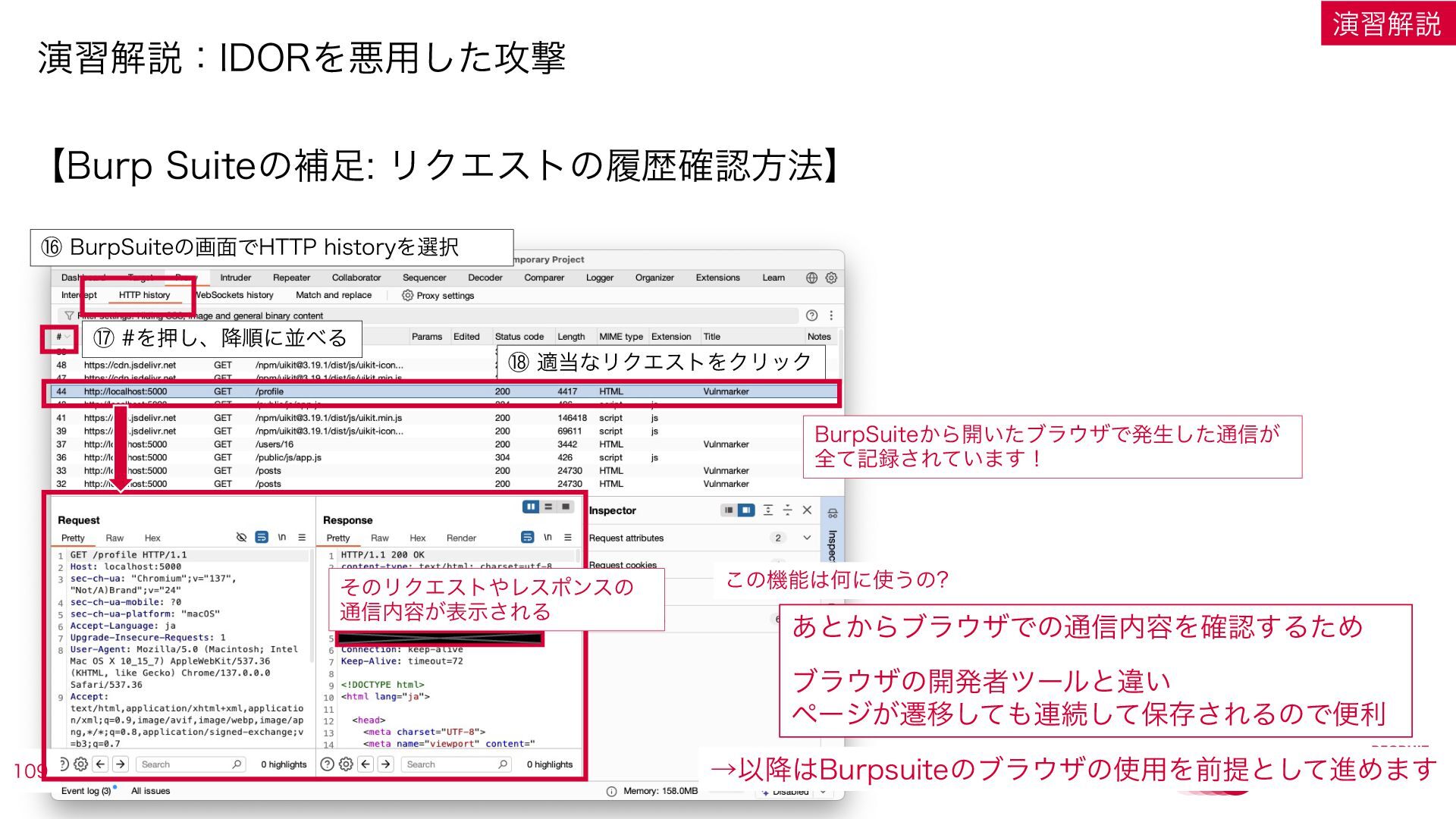
Task: Open help icon in Response panel footer
Action: click(327, 764)
